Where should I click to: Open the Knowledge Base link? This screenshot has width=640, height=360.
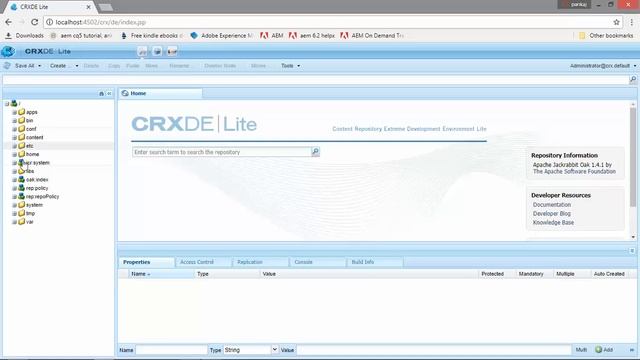click(x=553, y=222)
